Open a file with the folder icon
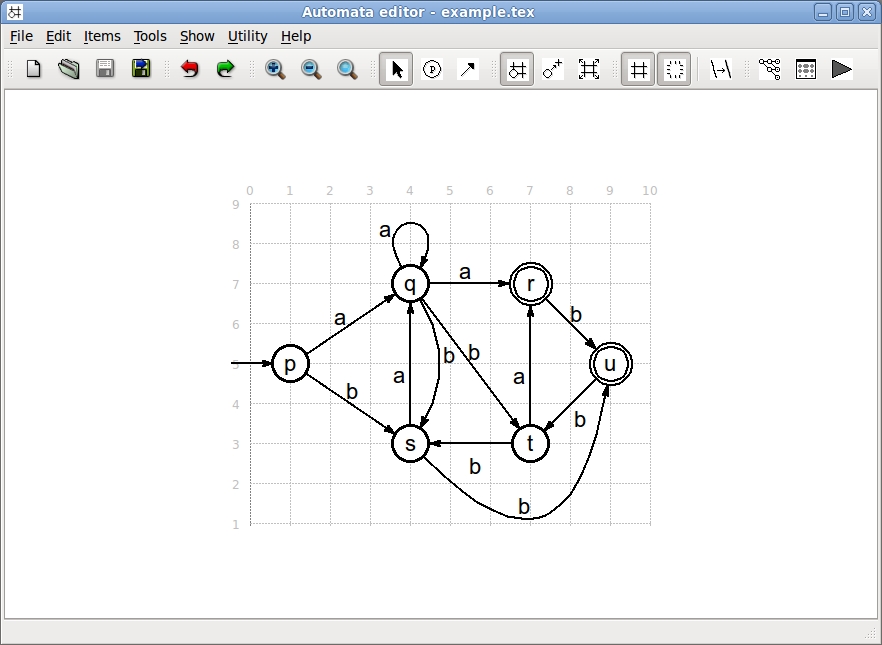 click(x=68, y=69)
